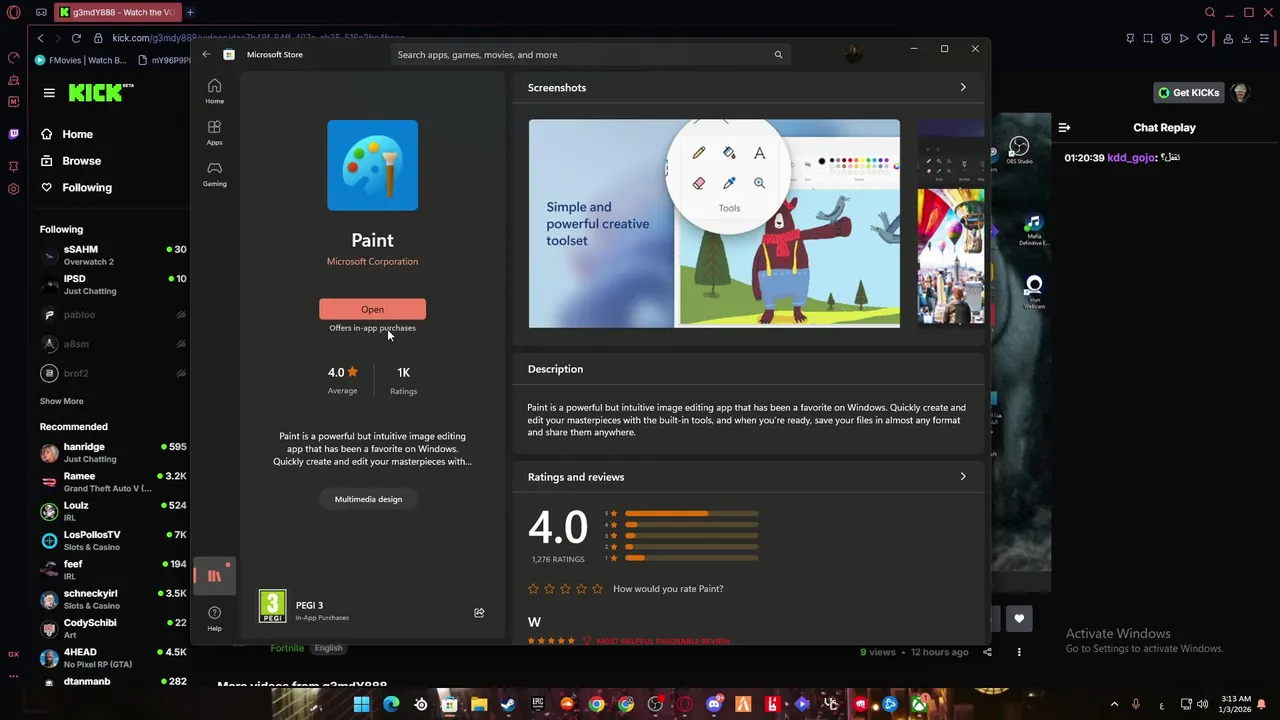Open Kick user avatar menu

pyautogui.click(x=1241, y=93)
